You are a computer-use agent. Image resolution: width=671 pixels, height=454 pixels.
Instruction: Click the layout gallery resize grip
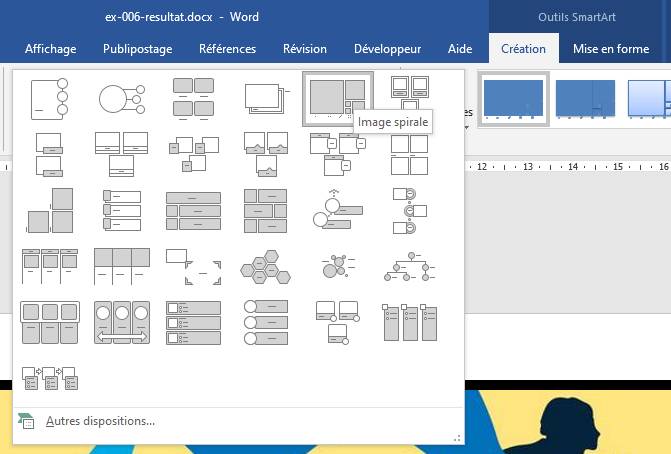point(457,437)
